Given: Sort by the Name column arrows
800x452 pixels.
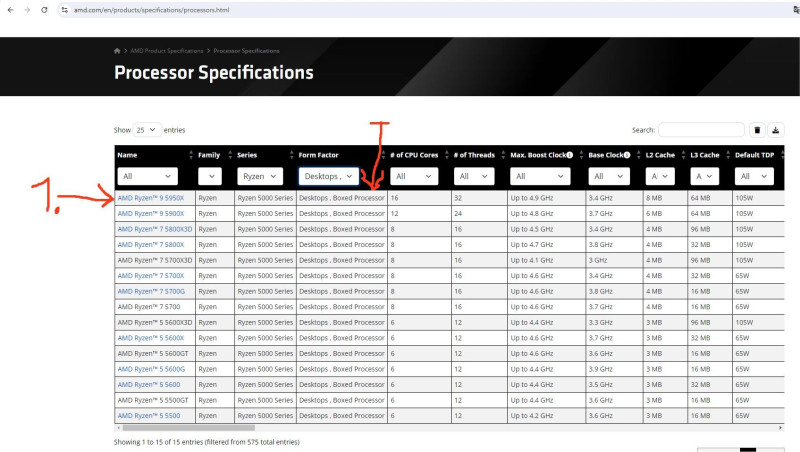Looking at the screenshot, I should pyautogui.click(x=191, y=155).
